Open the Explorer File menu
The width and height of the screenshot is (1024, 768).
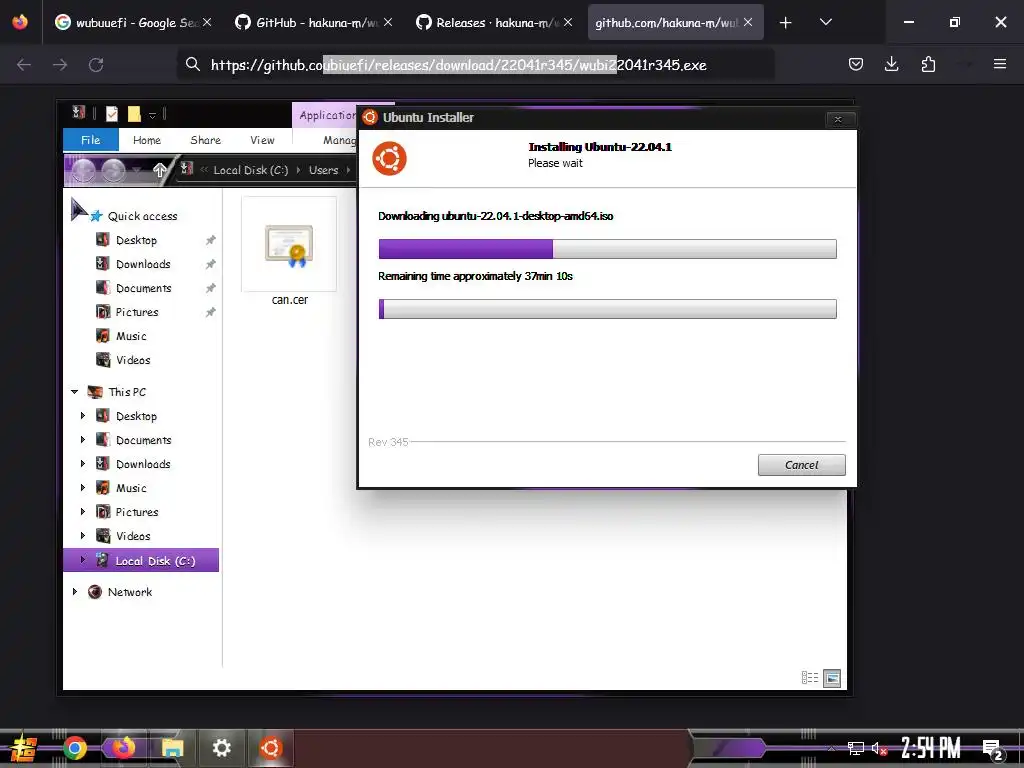pos(91,140)
